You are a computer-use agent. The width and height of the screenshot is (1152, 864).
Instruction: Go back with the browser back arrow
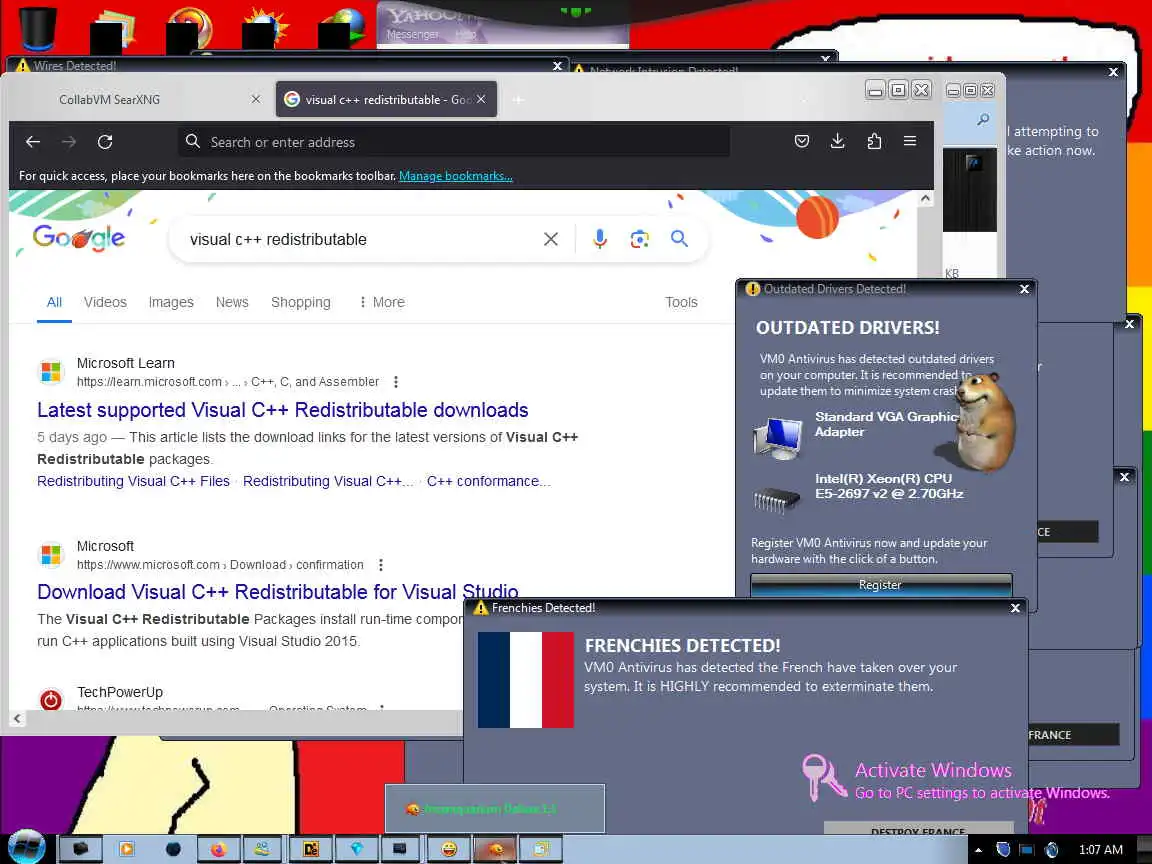[x=33, y=142]
